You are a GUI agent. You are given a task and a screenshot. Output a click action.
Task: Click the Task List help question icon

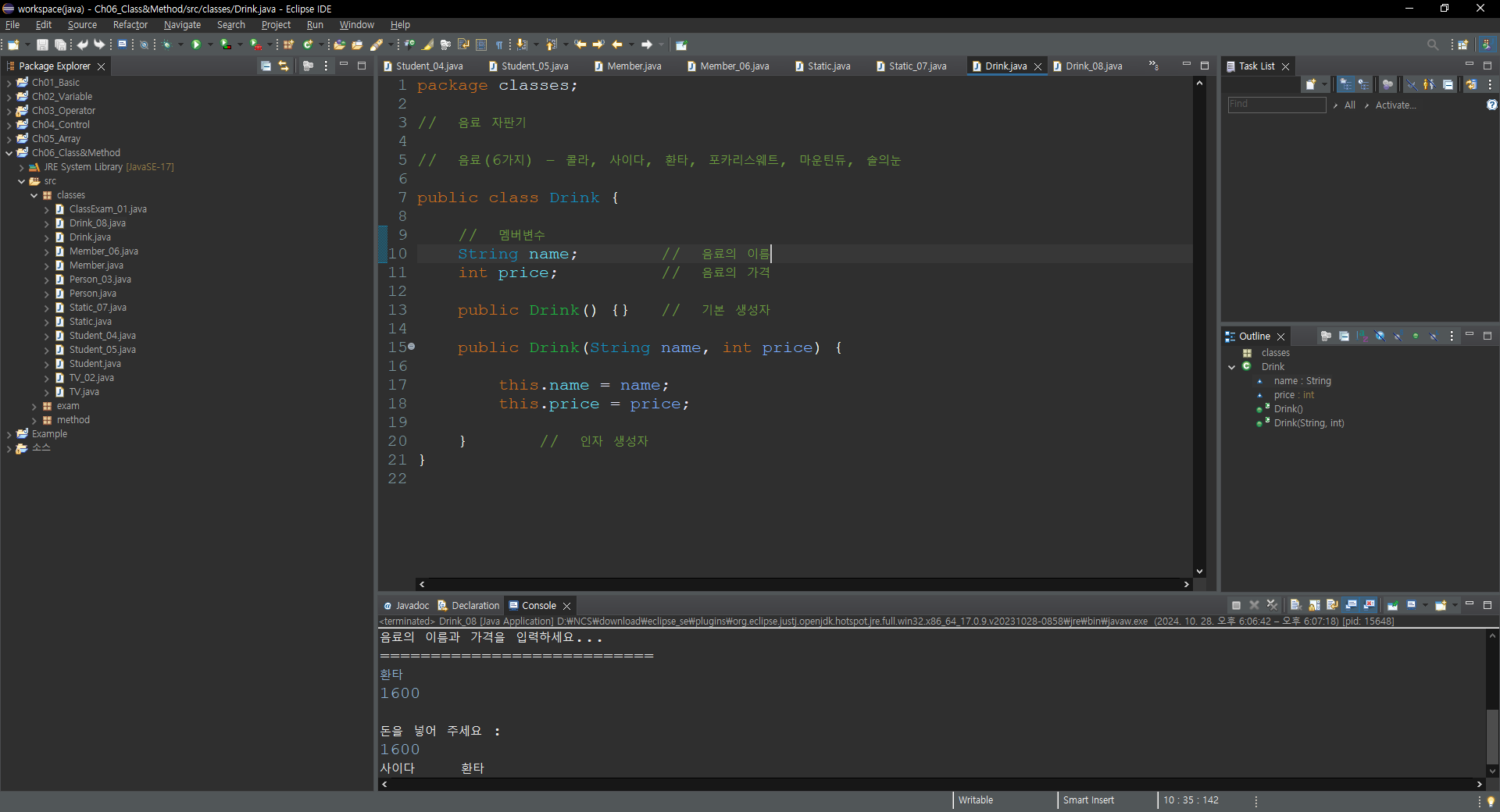(x=1491, y=105)
